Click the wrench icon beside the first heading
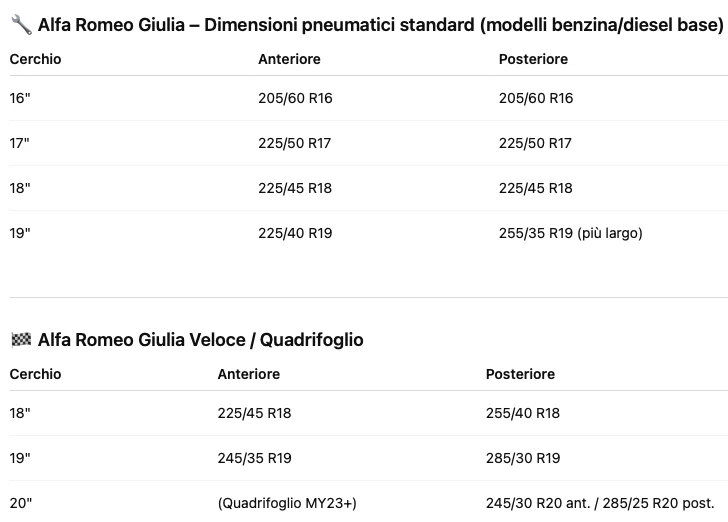This screenshot has height=522, width=728. [x=20, y=25]
